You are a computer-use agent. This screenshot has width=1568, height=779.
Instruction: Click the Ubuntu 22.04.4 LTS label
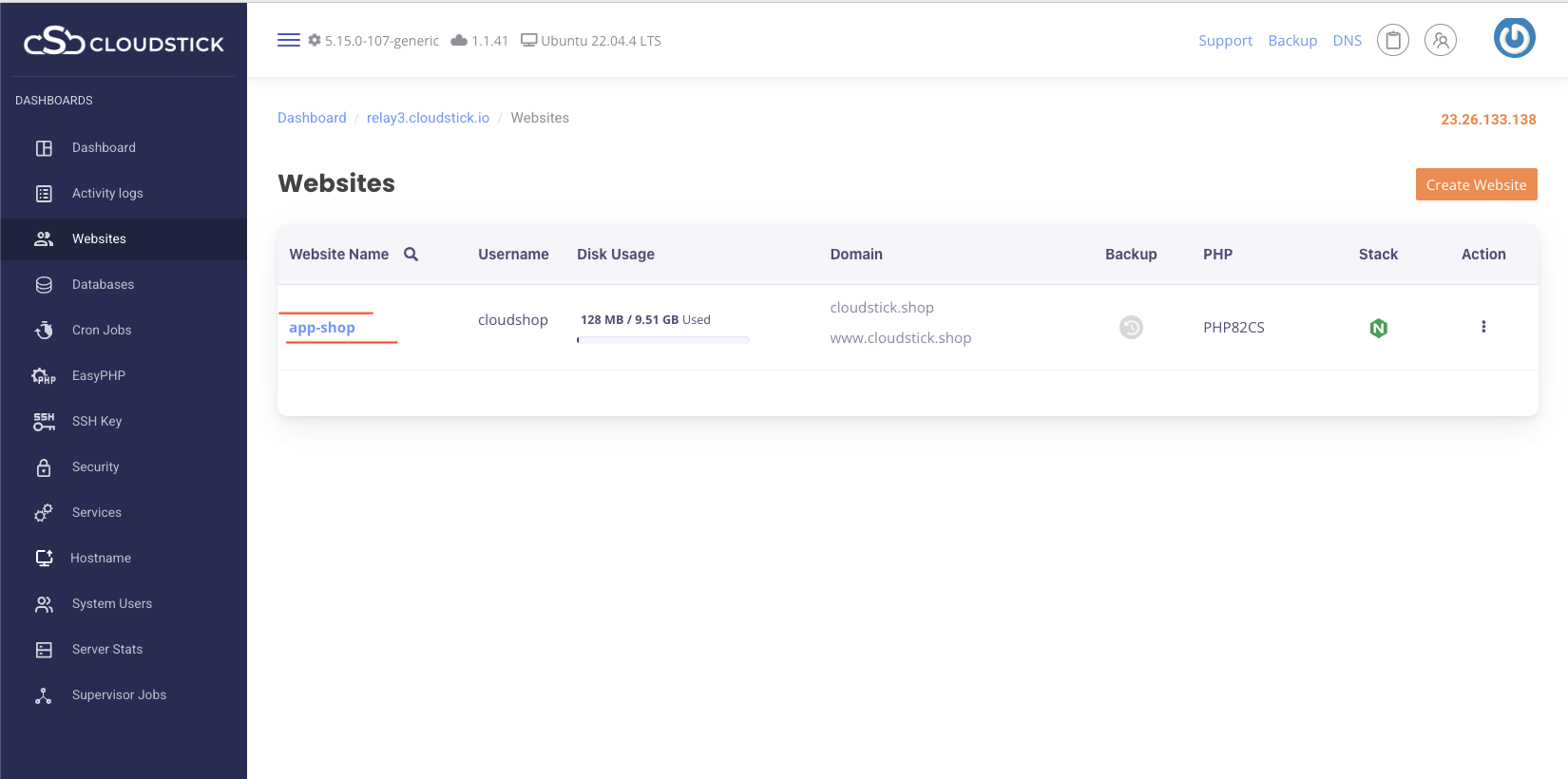[x=601, y=41]
